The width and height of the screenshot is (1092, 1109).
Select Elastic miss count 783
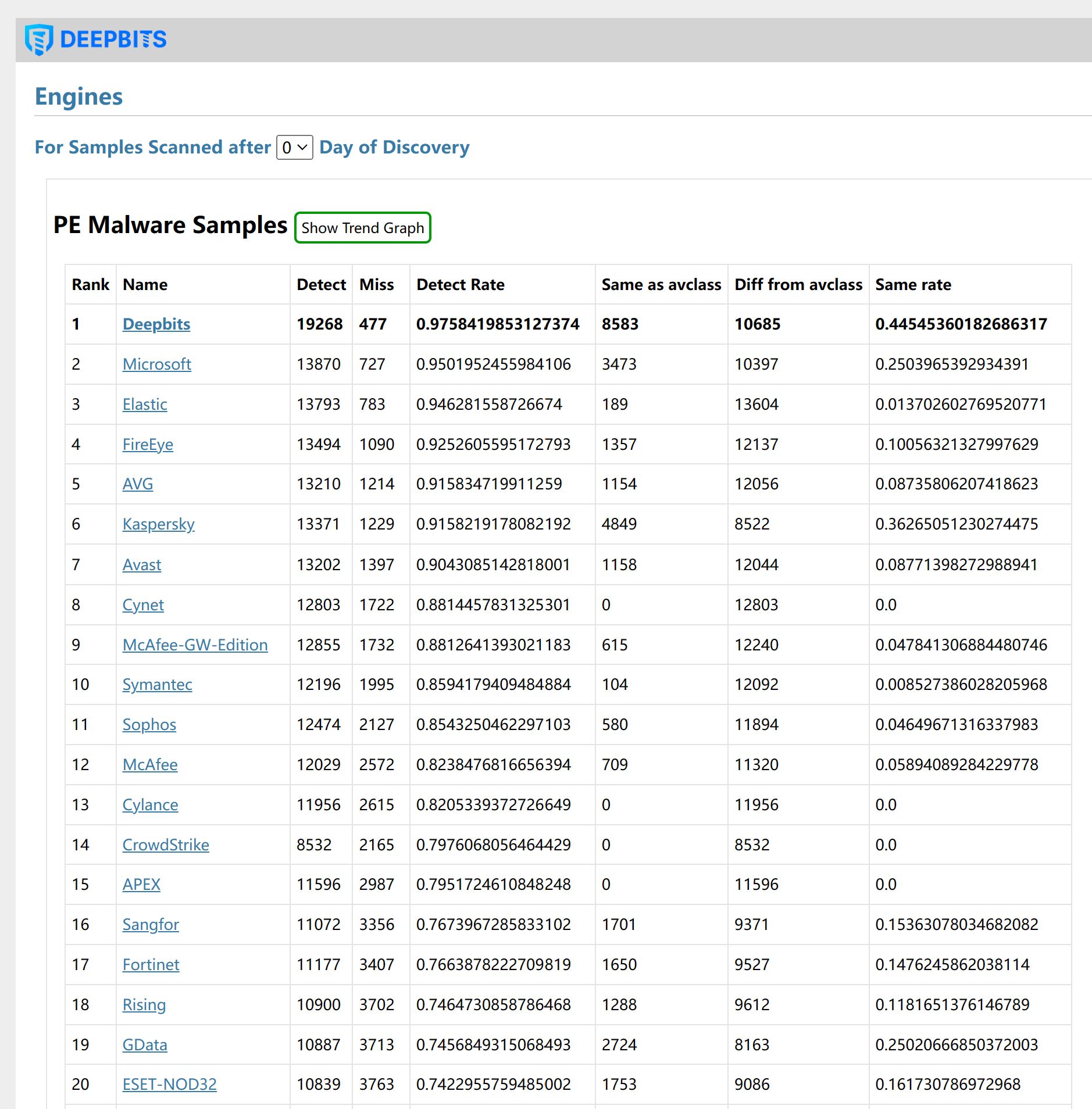point(372,405)
